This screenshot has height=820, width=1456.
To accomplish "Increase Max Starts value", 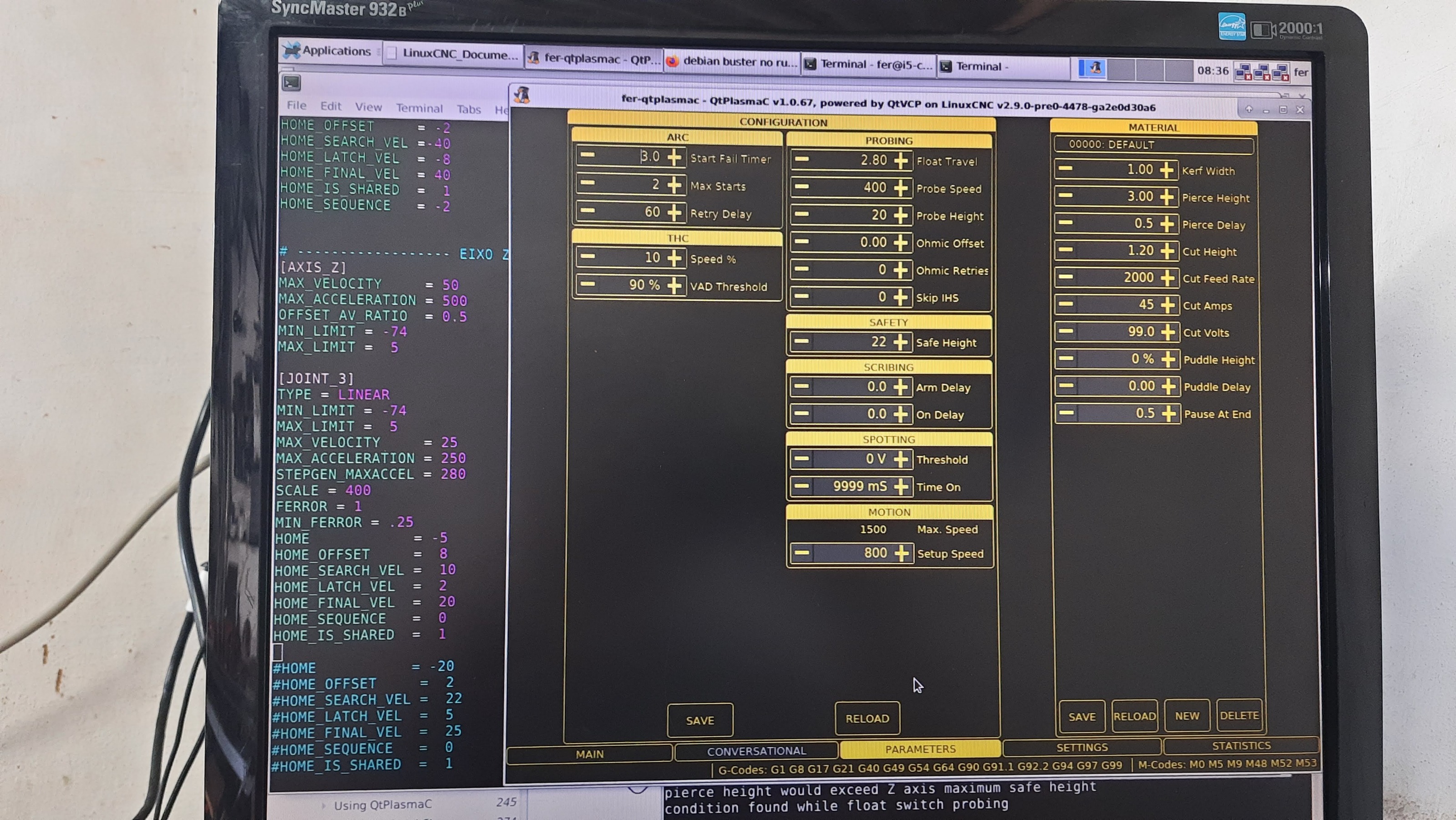I will coord(674,185).
